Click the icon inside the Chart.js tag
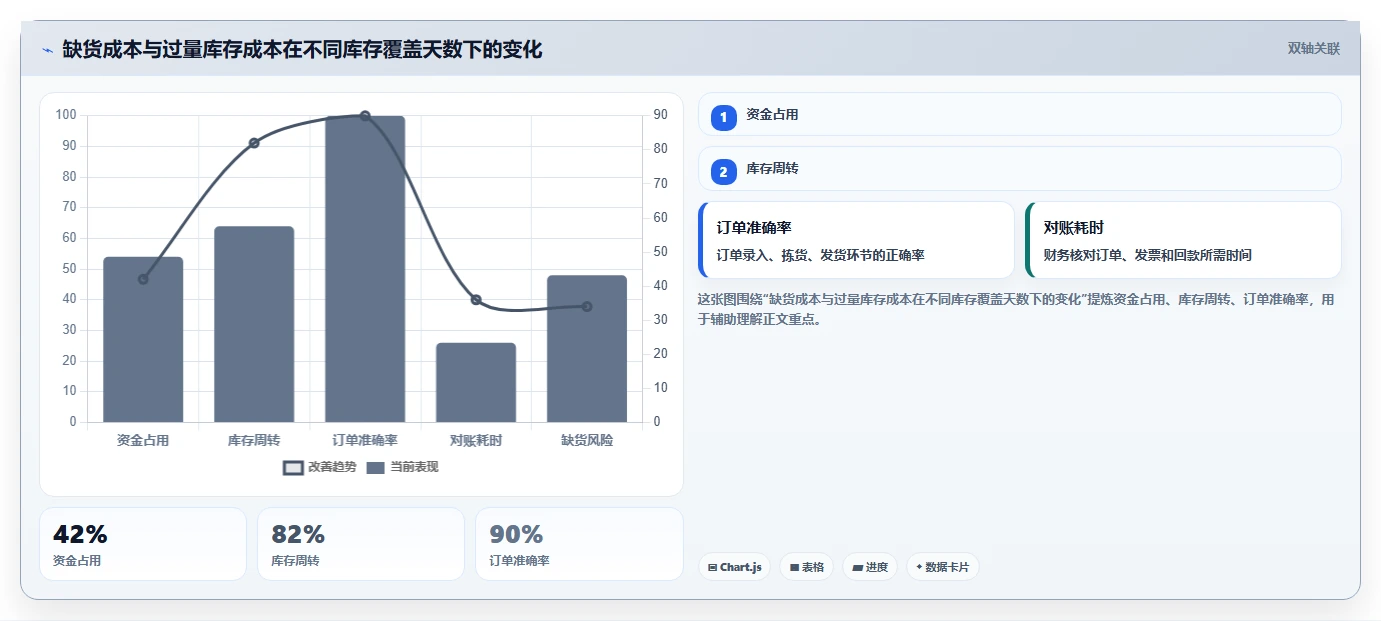 pyautogui.click(x=712, y=568)
